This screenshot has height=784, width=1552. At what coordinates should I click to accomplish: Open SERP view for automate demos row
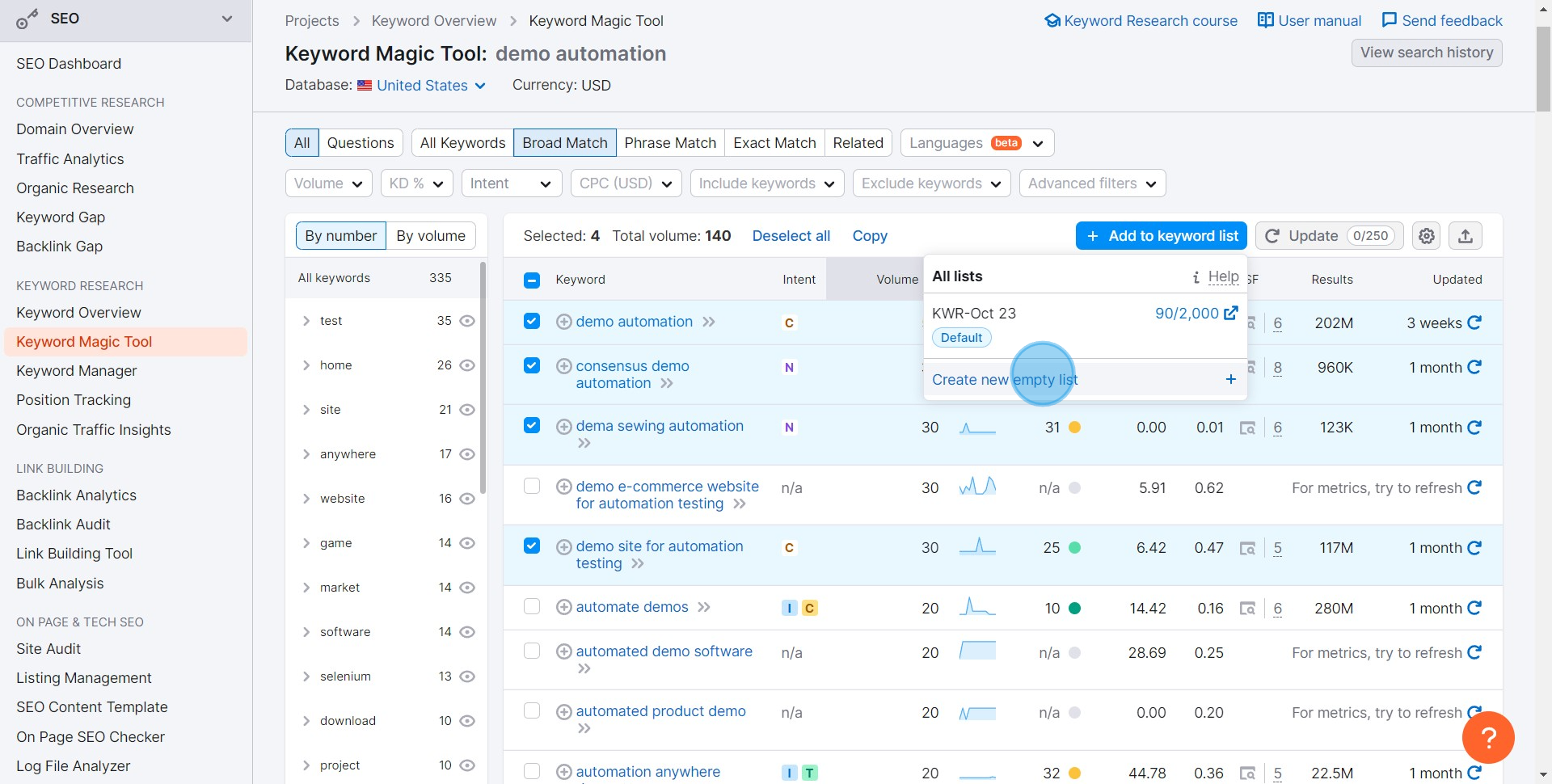pyautogui.click(x=1247, y=609)
